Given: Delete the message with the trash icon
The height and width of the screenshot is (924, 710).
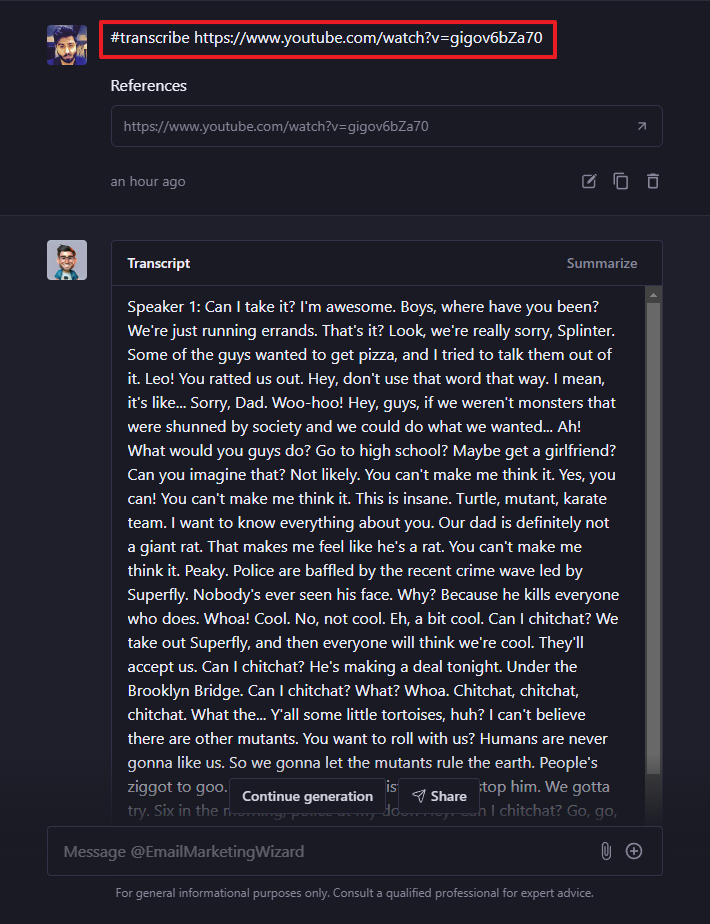Looking at the screenshot, I should (653, 181).
